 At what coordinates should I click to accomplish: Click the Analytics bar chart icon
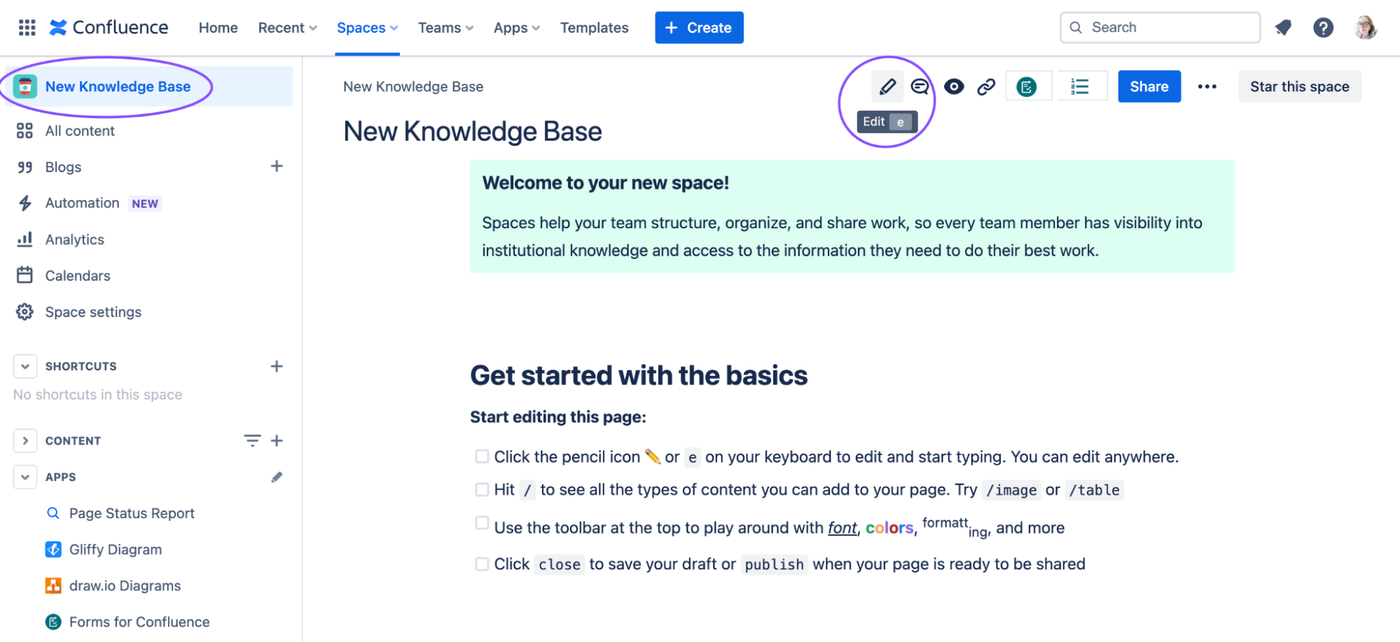pyautogui.click(x=25, y=240)
